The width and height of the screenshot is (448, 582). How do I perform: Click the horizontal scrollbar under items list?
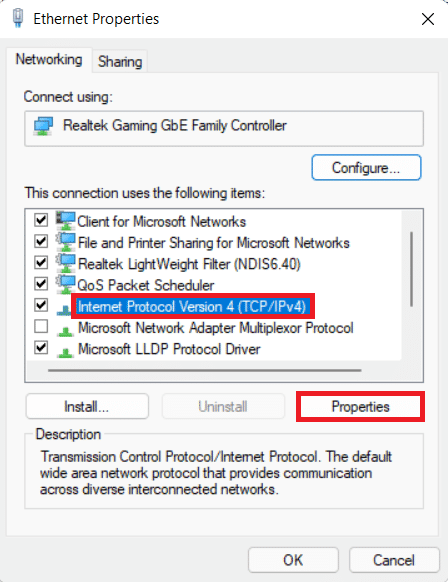pyautogui.click(x=205, y=370)
